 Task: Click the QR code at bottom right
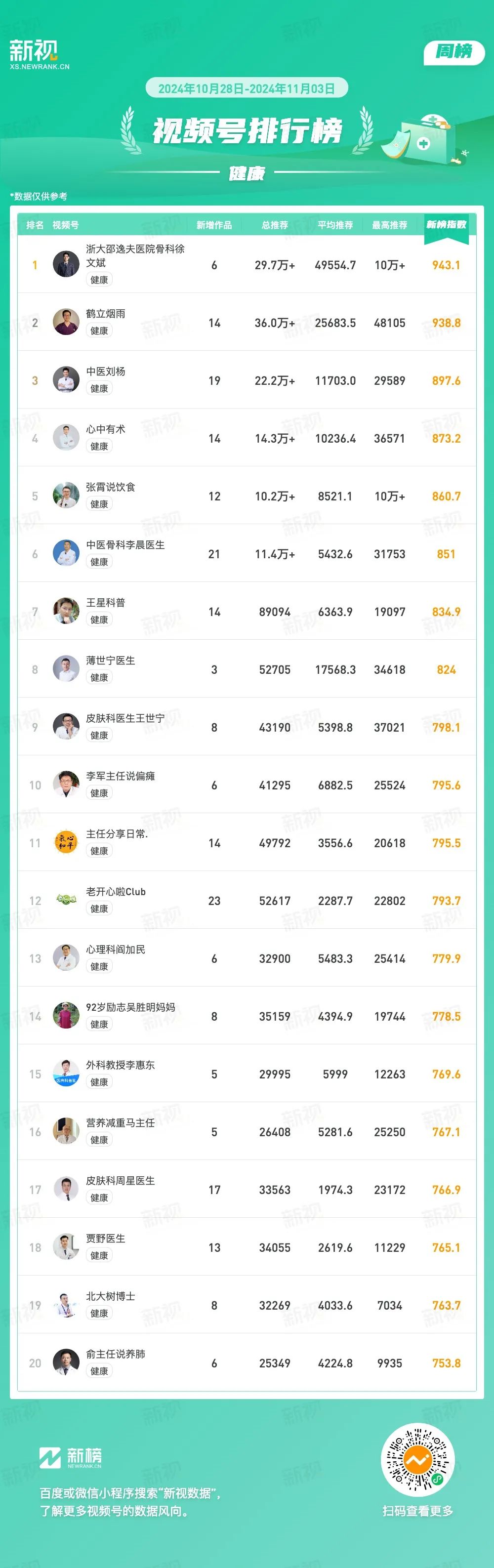[417, 1460]
